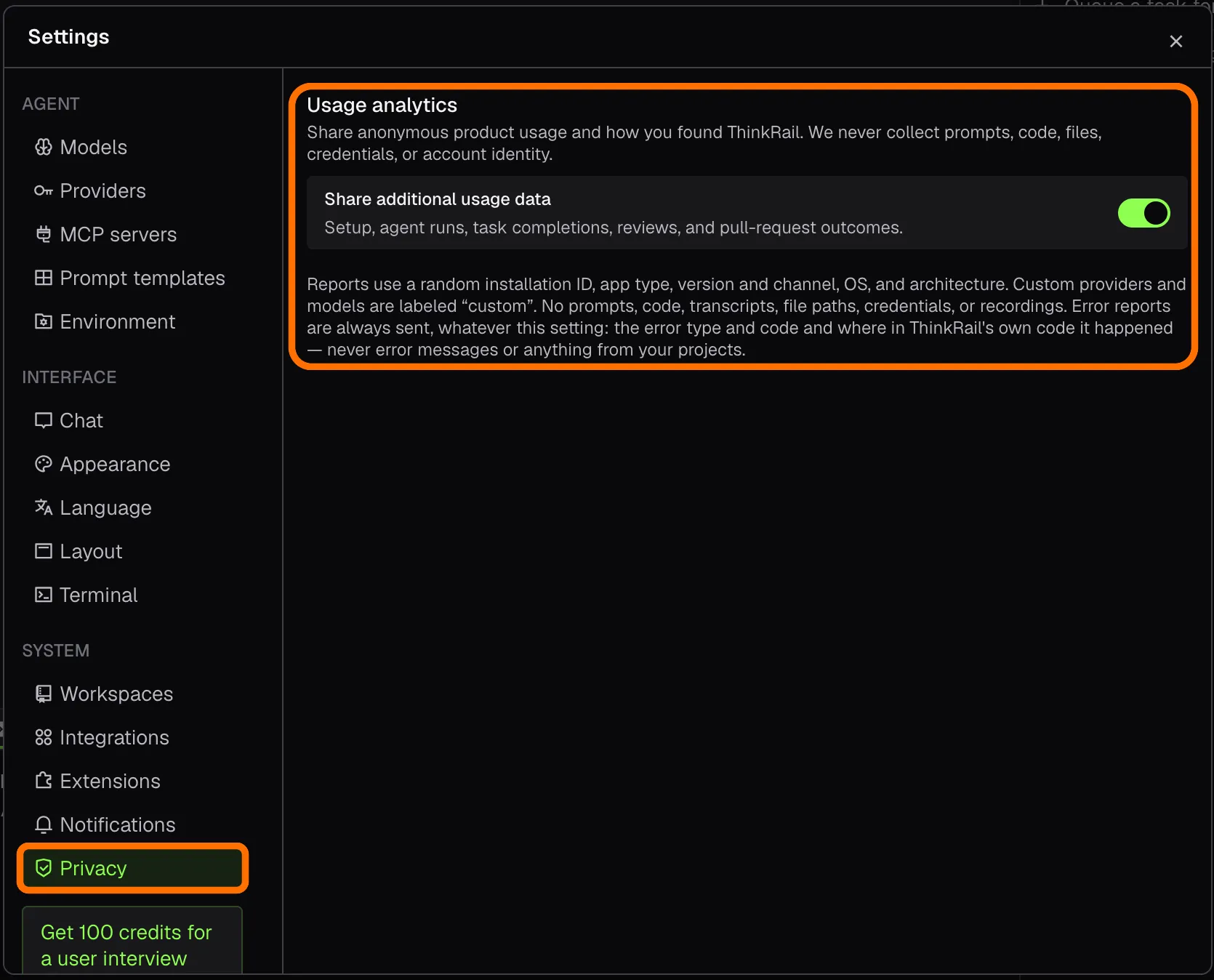The height and width of the screenshot is (980, 1214).
Task: Click the AGENT section header
Action: 51,104
